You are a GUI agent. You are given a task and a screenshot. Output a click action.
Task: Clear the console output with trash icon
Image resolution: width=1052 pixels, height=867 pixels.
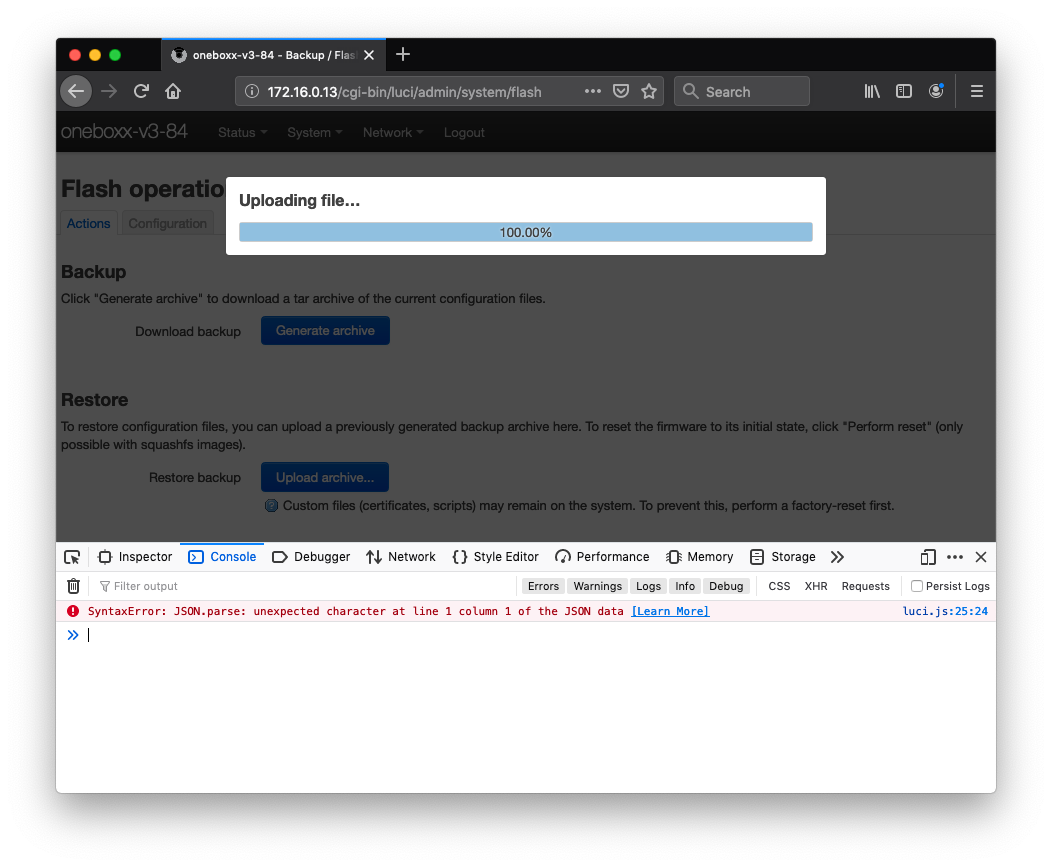click(x=73, y=586)
